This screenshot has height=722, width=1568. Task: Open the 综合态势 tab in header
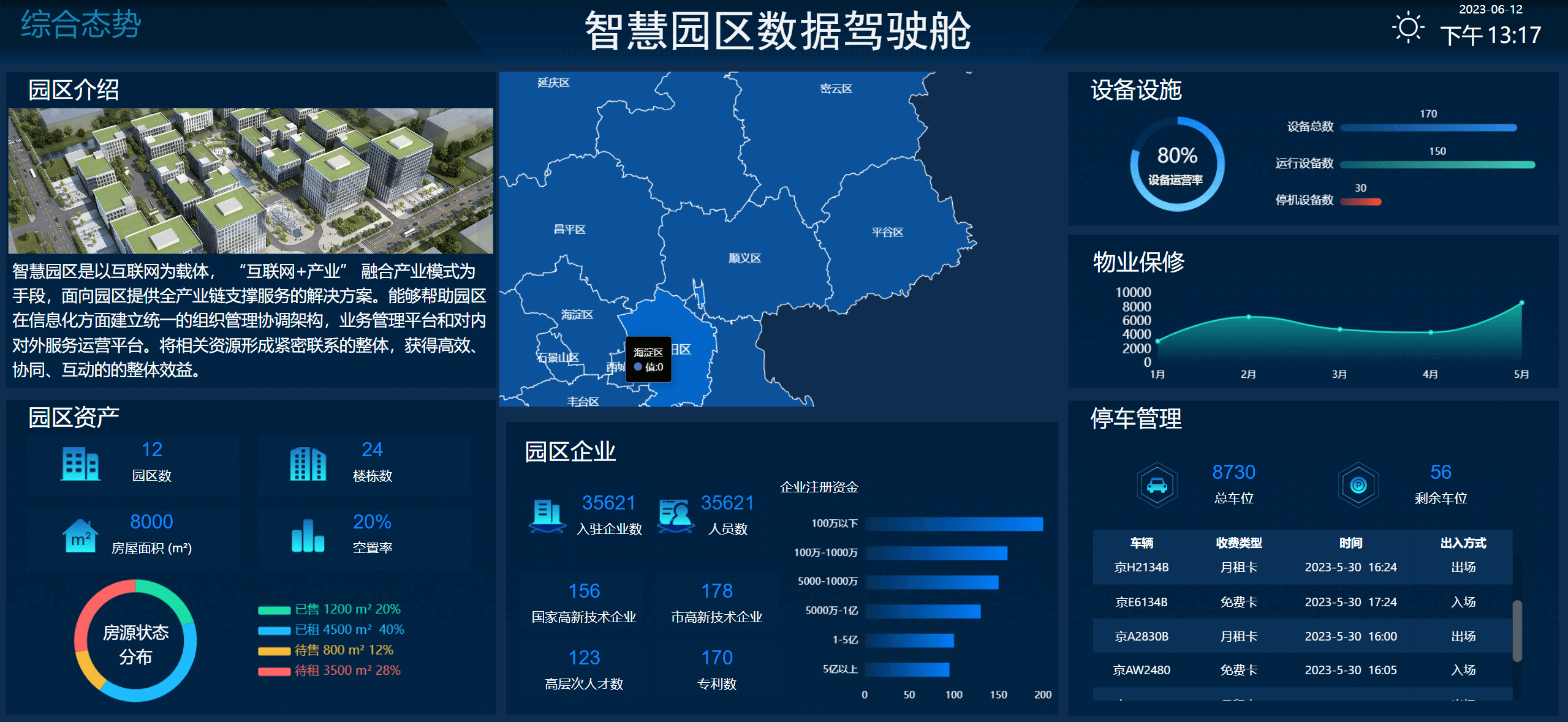click(x=81, y=25)
